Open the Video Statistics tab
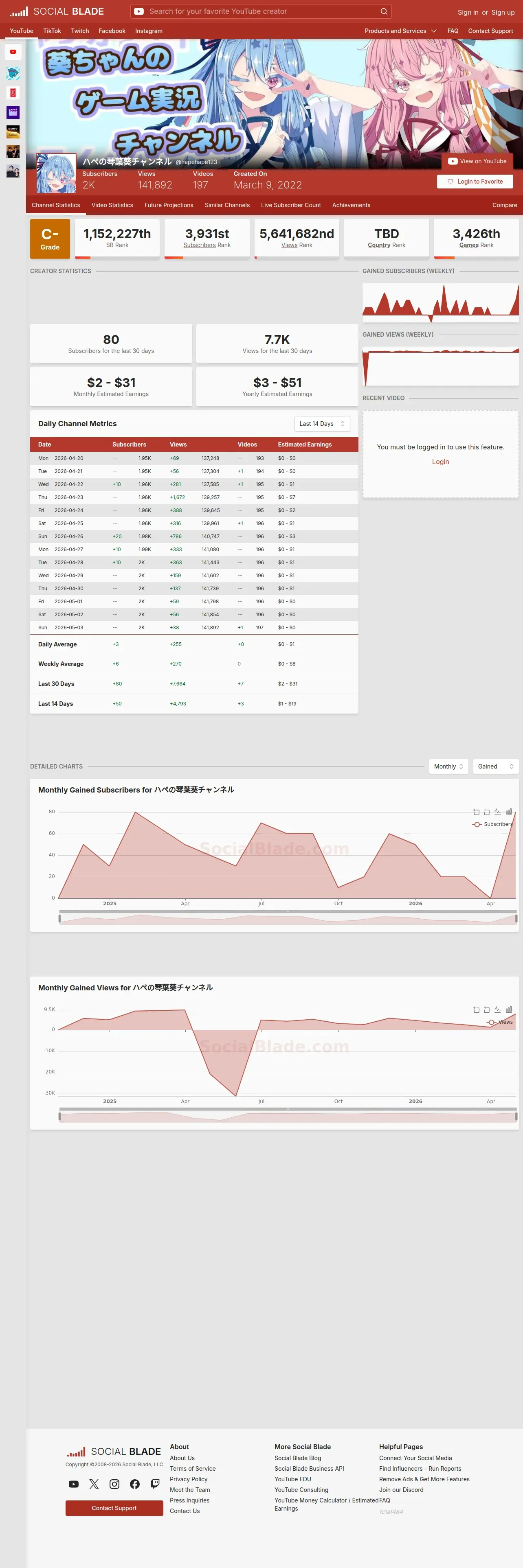Screen dimensions: 523x1568 point(112,205)
